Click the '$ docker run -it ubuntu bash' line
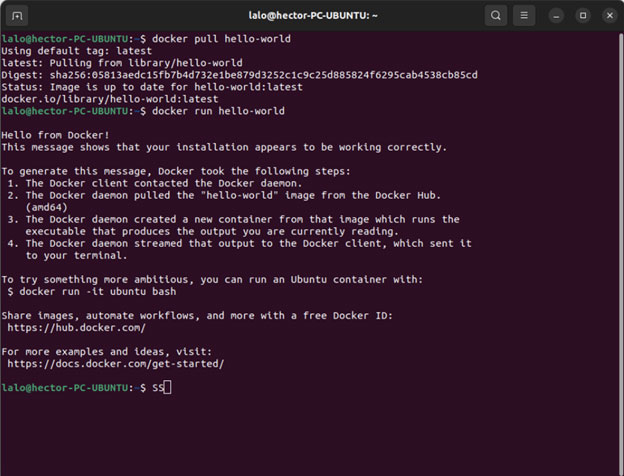The image size is (624, 476). pos(92,291)
